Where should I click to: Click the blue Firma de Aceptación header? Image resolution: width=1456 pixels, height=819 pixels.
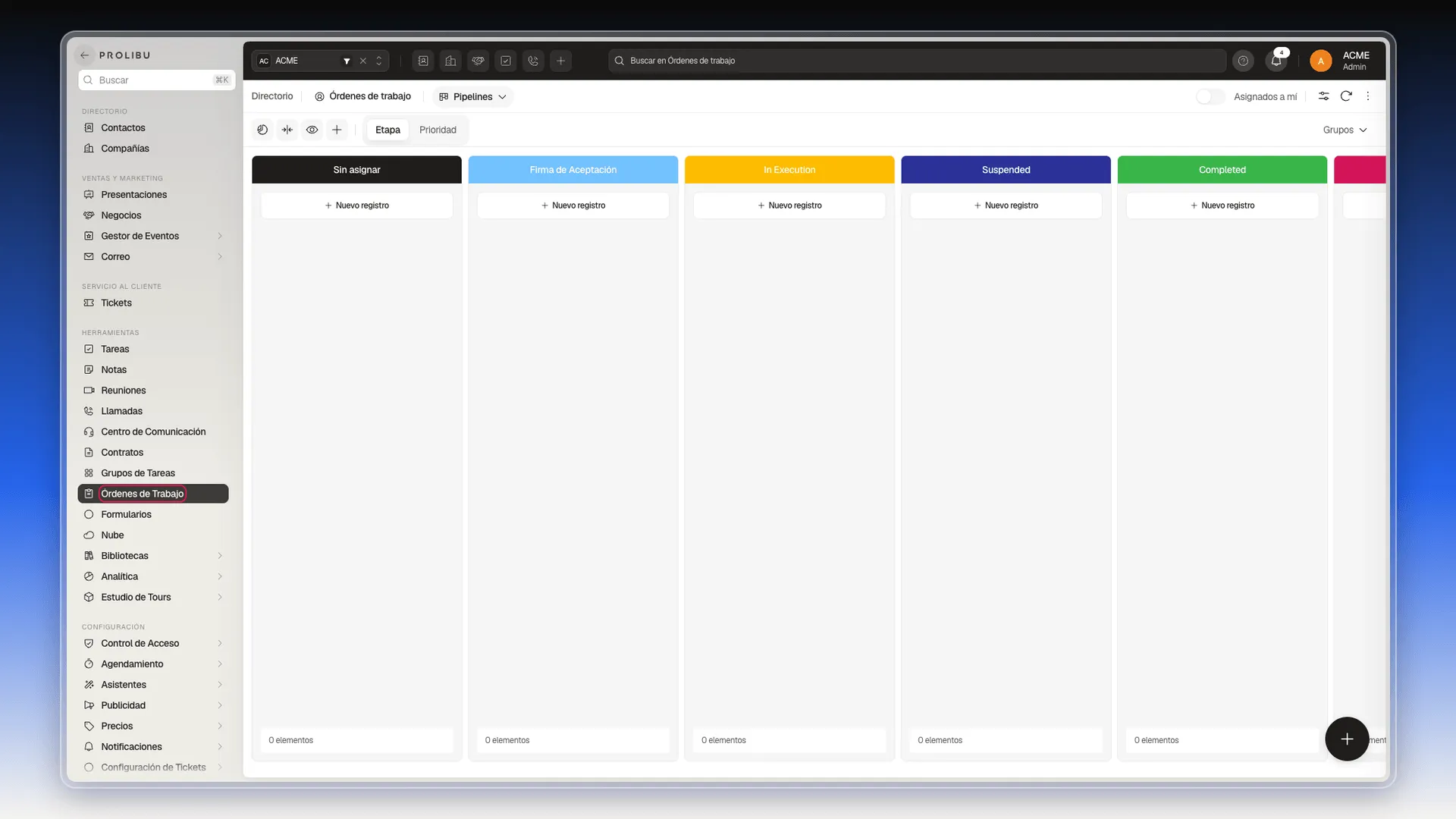point(573,170)
